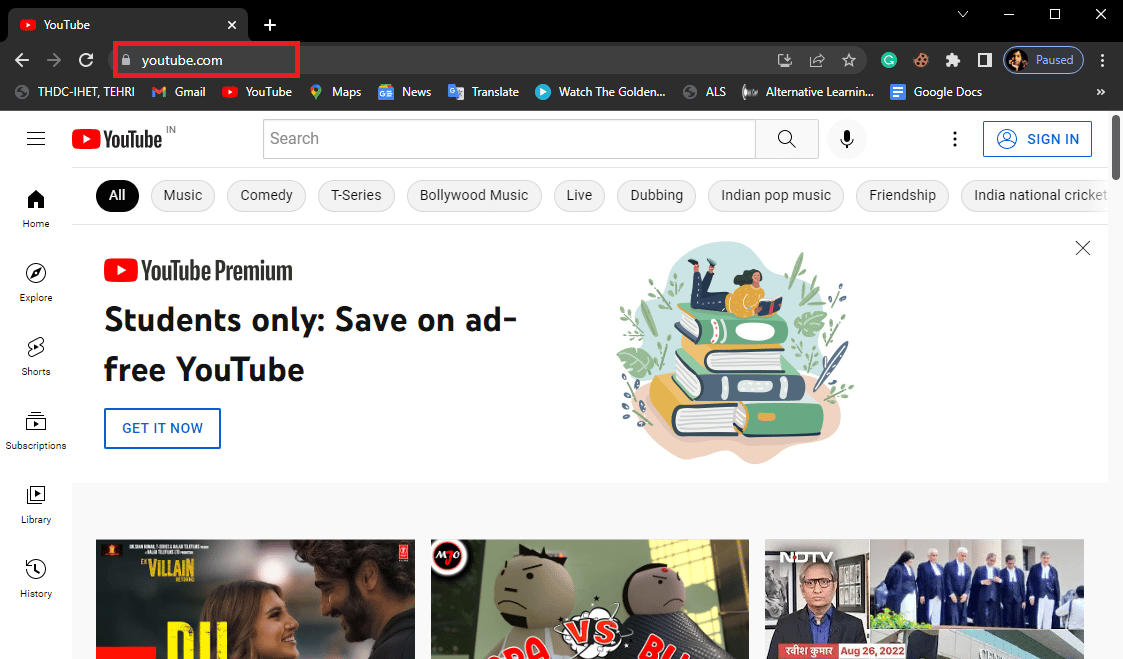This screenshot has height=659, width=1123.
Task: Go back with browser back arrow
Action: [x=22, y=60]
